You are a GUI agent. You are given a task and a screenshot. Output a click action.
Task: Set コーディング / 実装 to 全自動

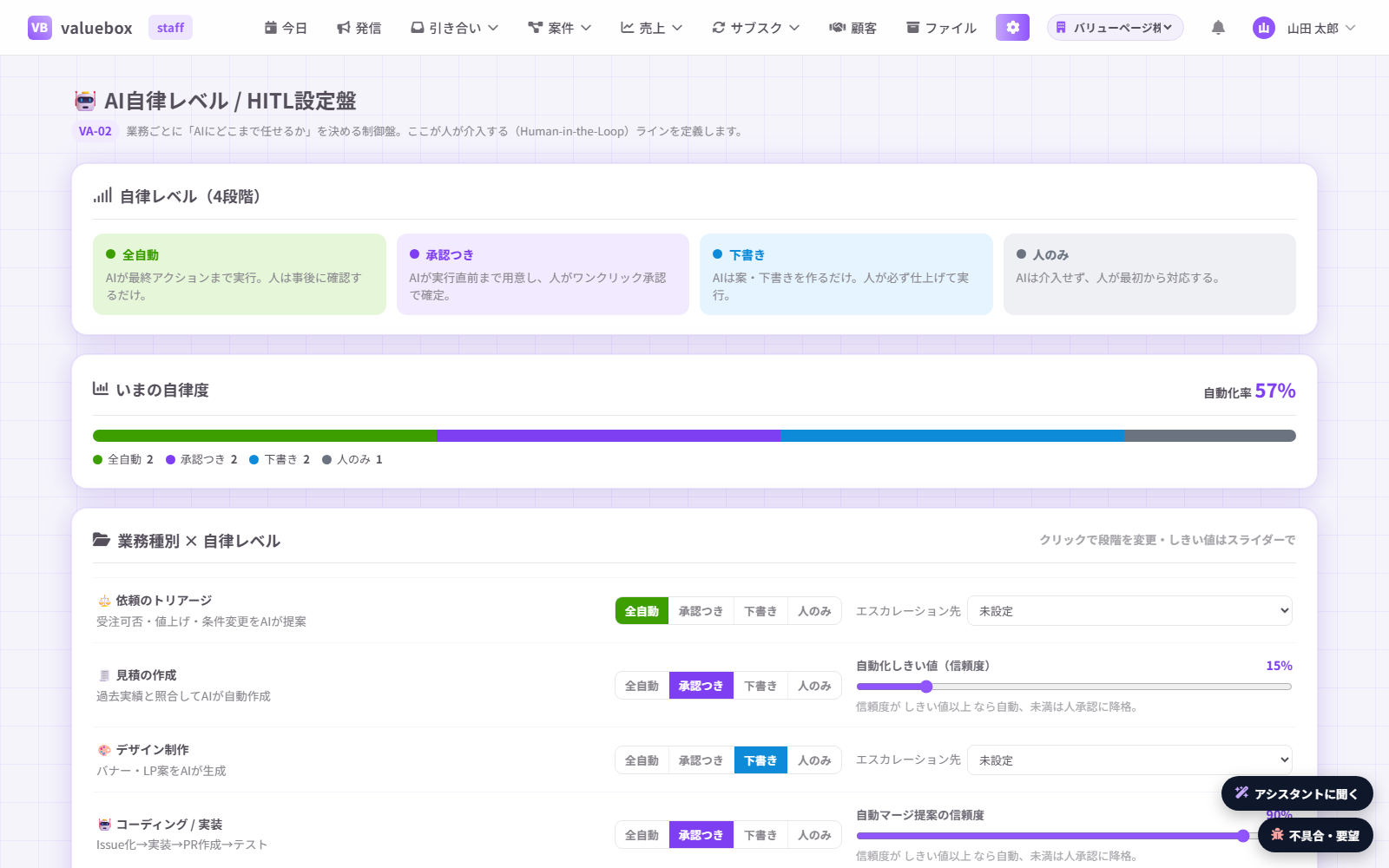pyautogui.click(x=642, y=835)
